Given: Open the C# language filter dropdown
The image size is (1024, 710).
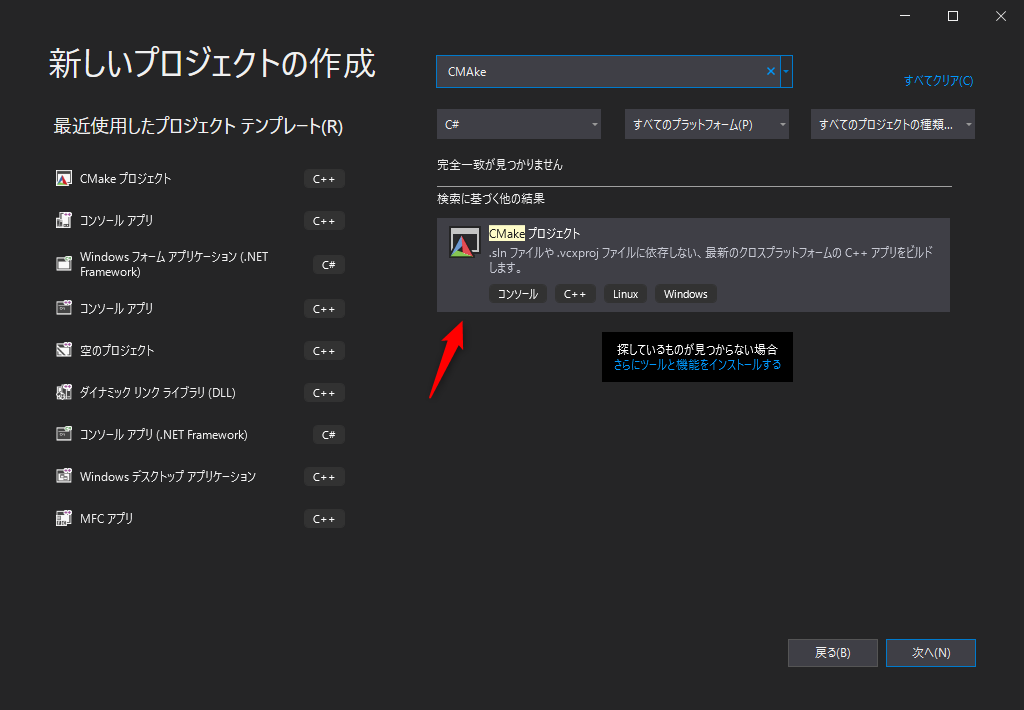Looking at the screenshot, I should (519, 123).
